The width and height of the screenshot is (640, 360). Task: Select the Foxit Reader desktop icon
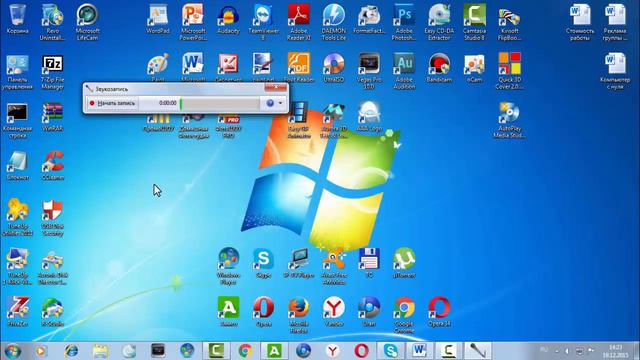(298, 68)
